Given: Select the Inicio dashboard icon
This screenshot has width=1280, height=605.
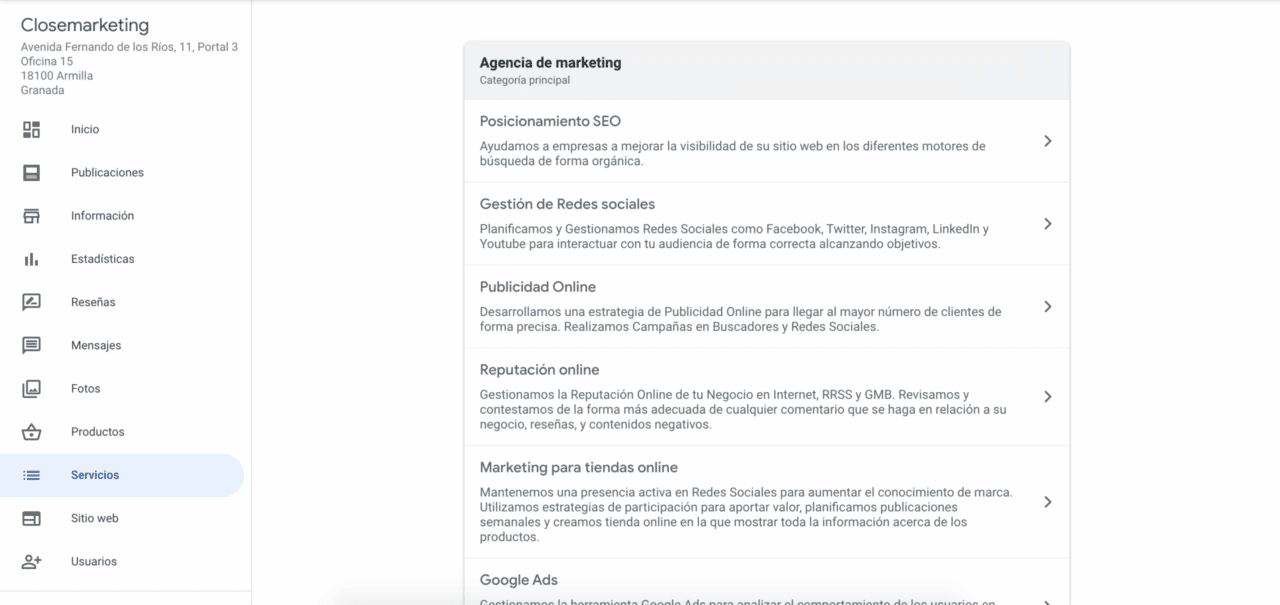Looking at the screenshot, I should click(30, 129).
